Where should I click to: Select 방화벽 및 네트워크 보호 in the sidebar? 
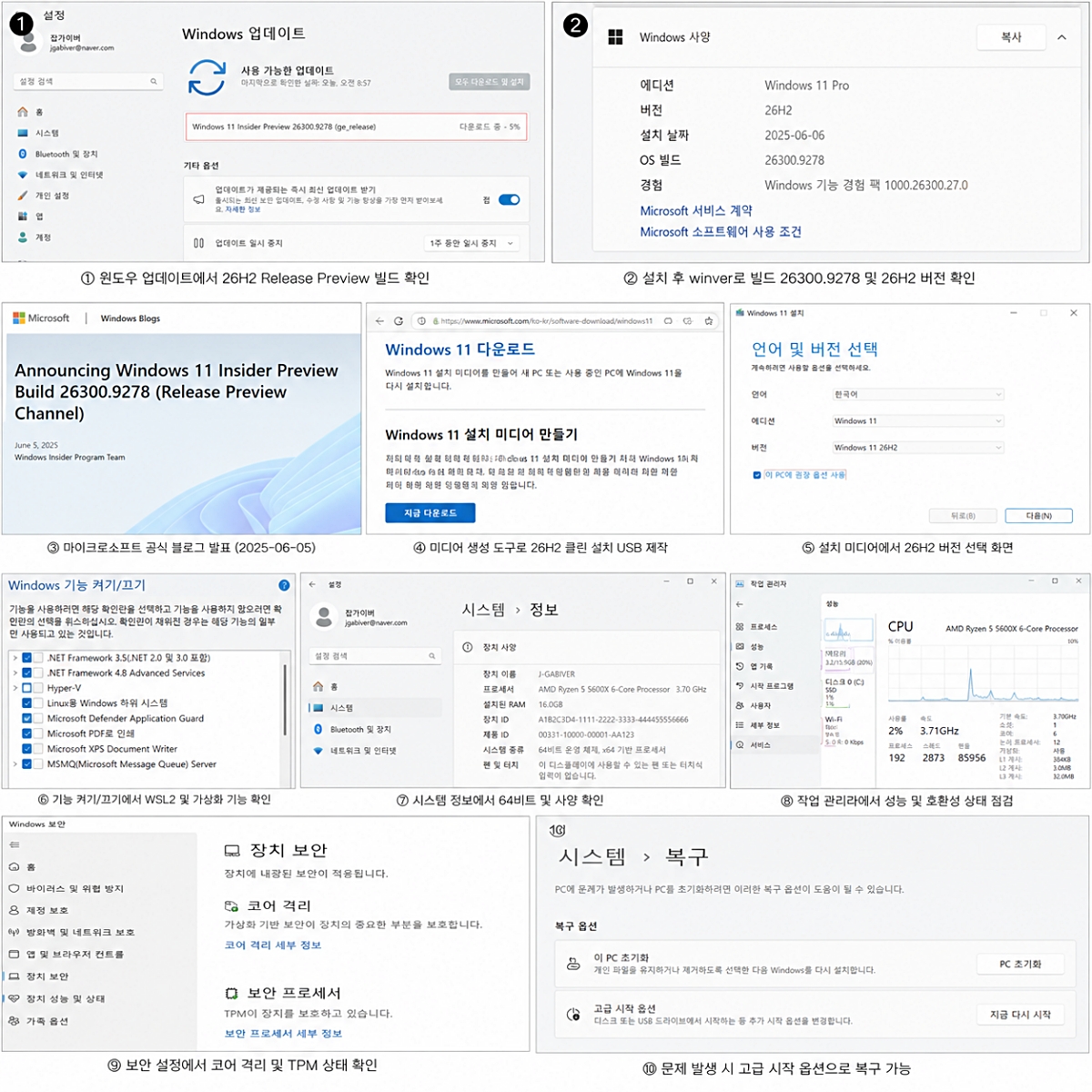click(72, 932)
